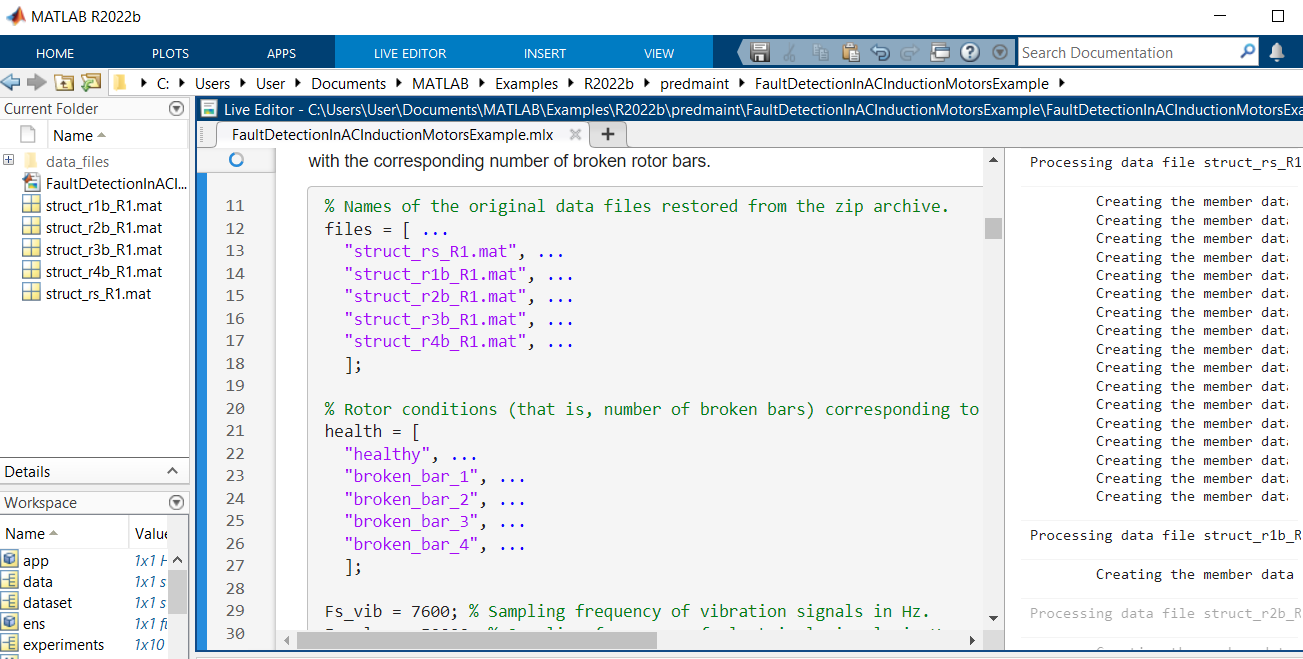This screenshot has height=659, width=1303.
Task: Click line number 21 in the gutter
Action: tap(234, 431)
